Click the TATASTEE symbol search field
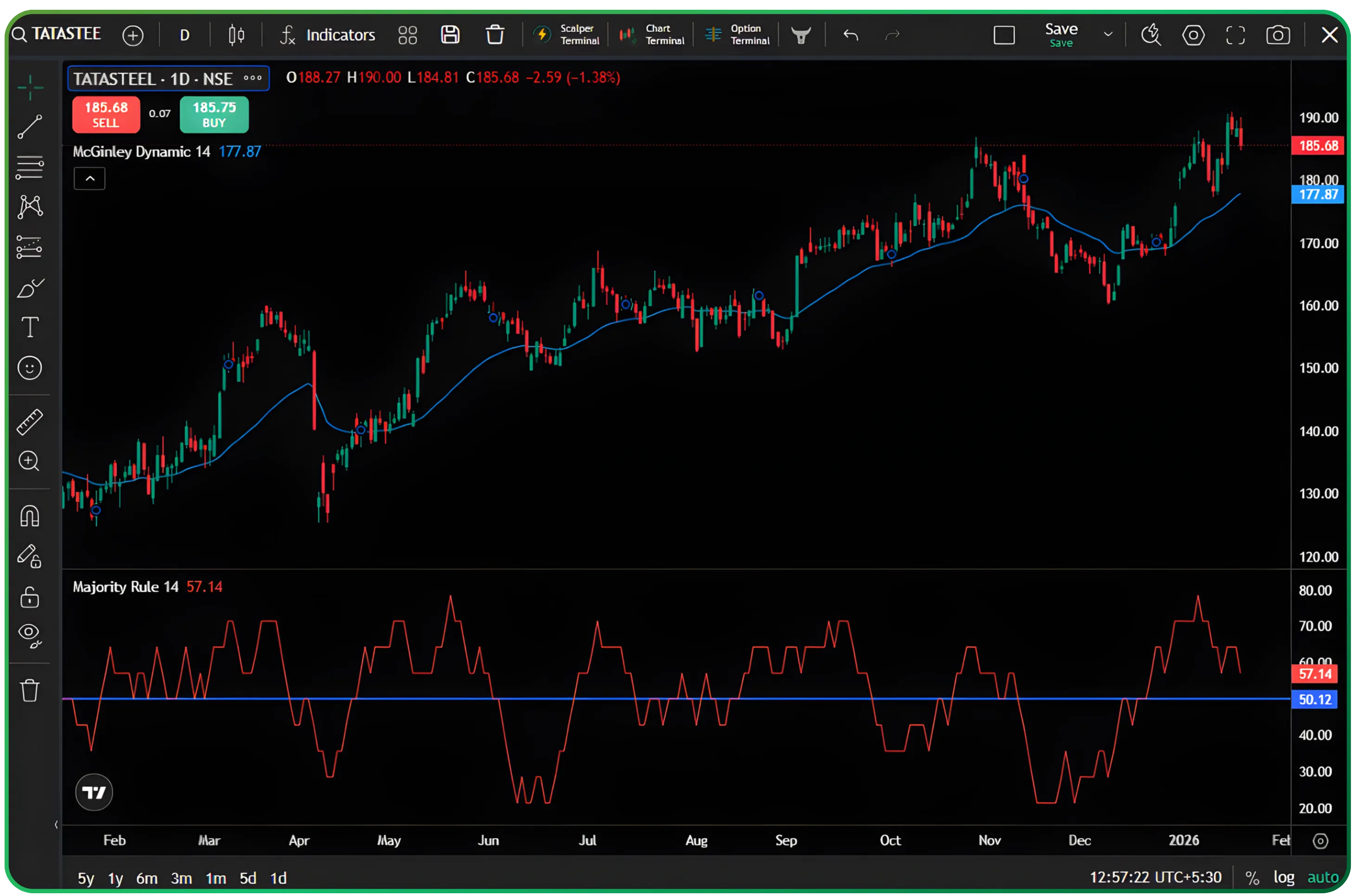The width and height of the screenshot is (1355, 896). (66, 34)
